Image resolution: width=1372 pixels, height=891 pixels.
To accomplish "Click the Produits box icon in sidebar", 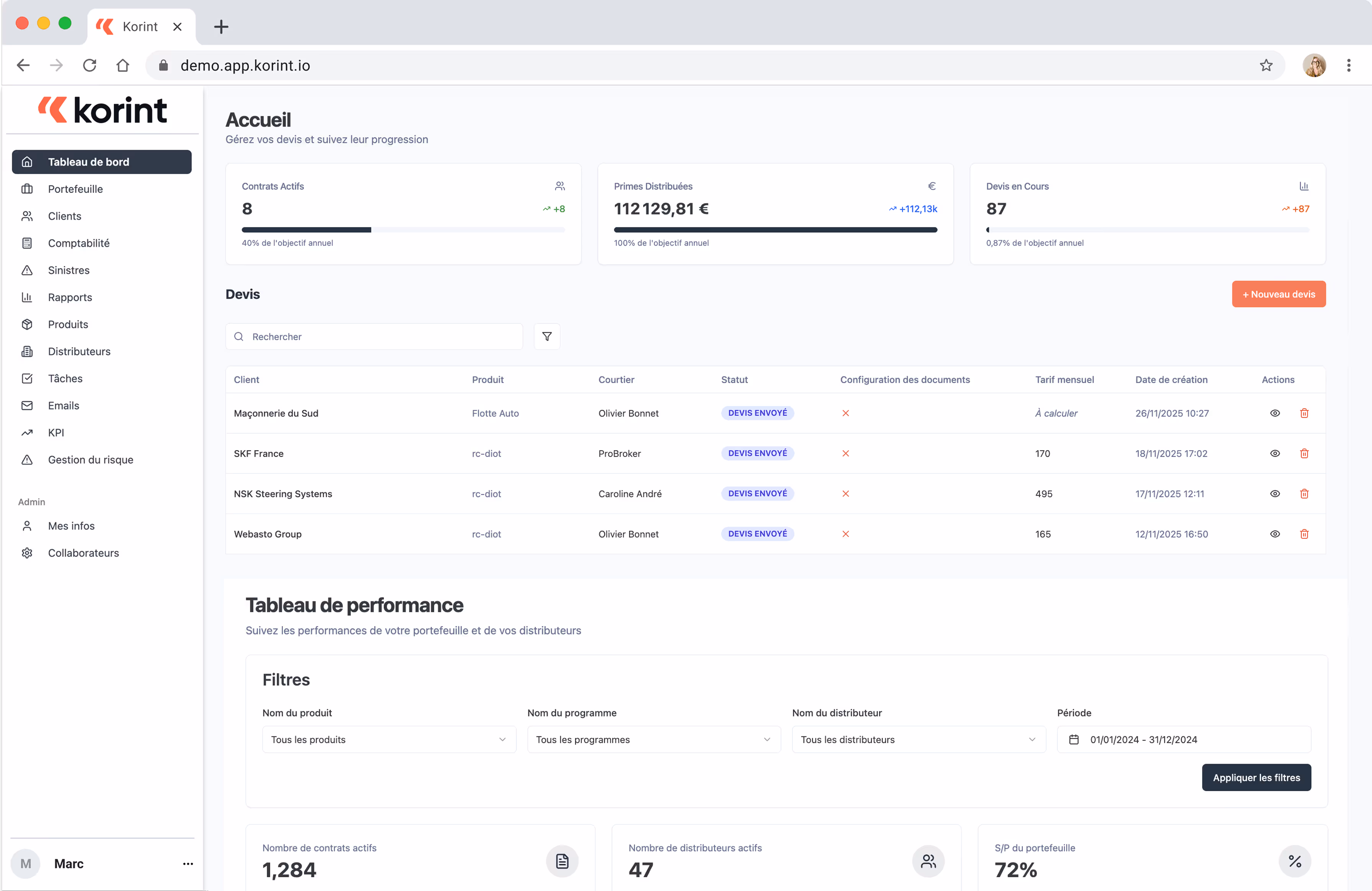I will tap(27, 325).
